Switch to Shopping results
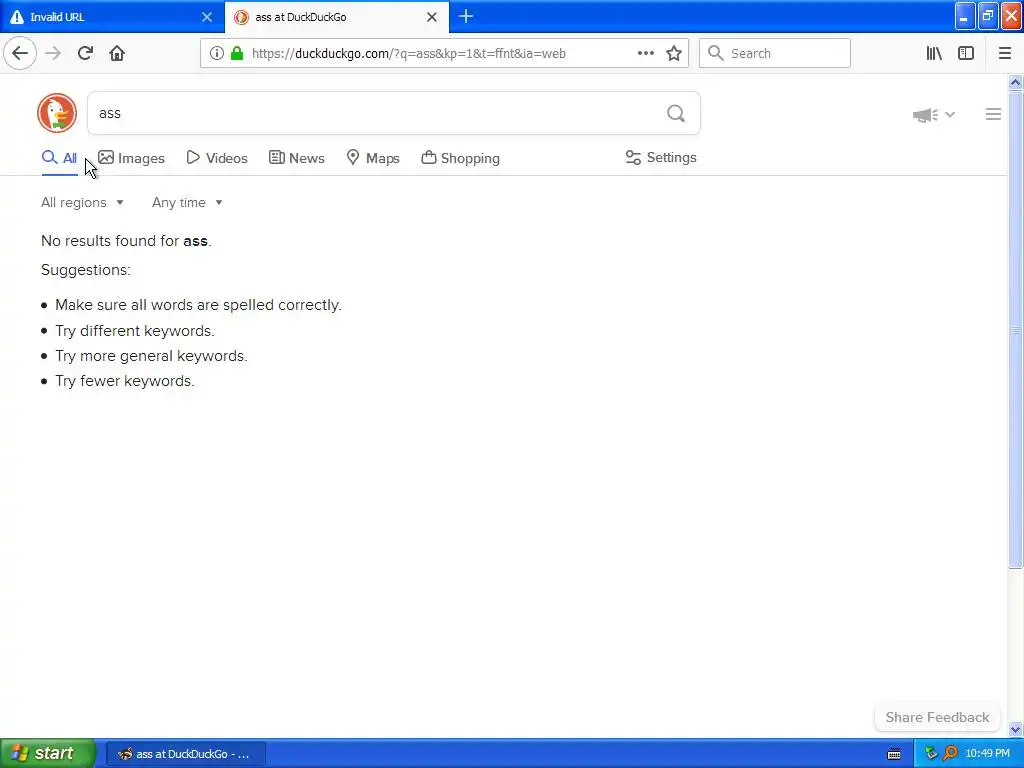Viewport: 1024px width, 768px height. pyautogui.click(x=460, y=158)
